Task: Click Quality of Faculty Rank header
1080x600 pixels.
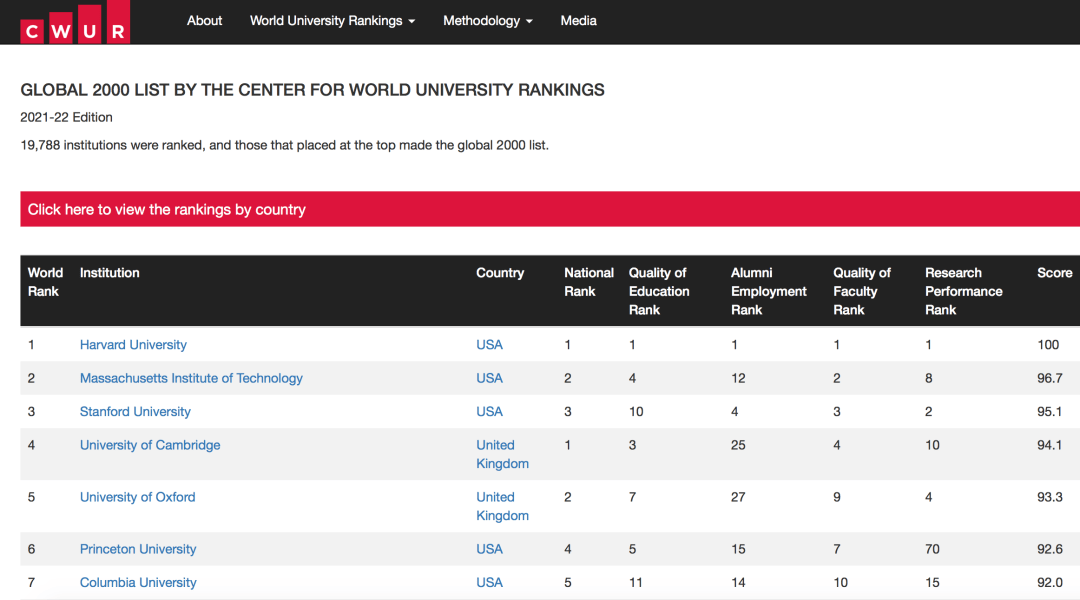Action: coord(862,291)
